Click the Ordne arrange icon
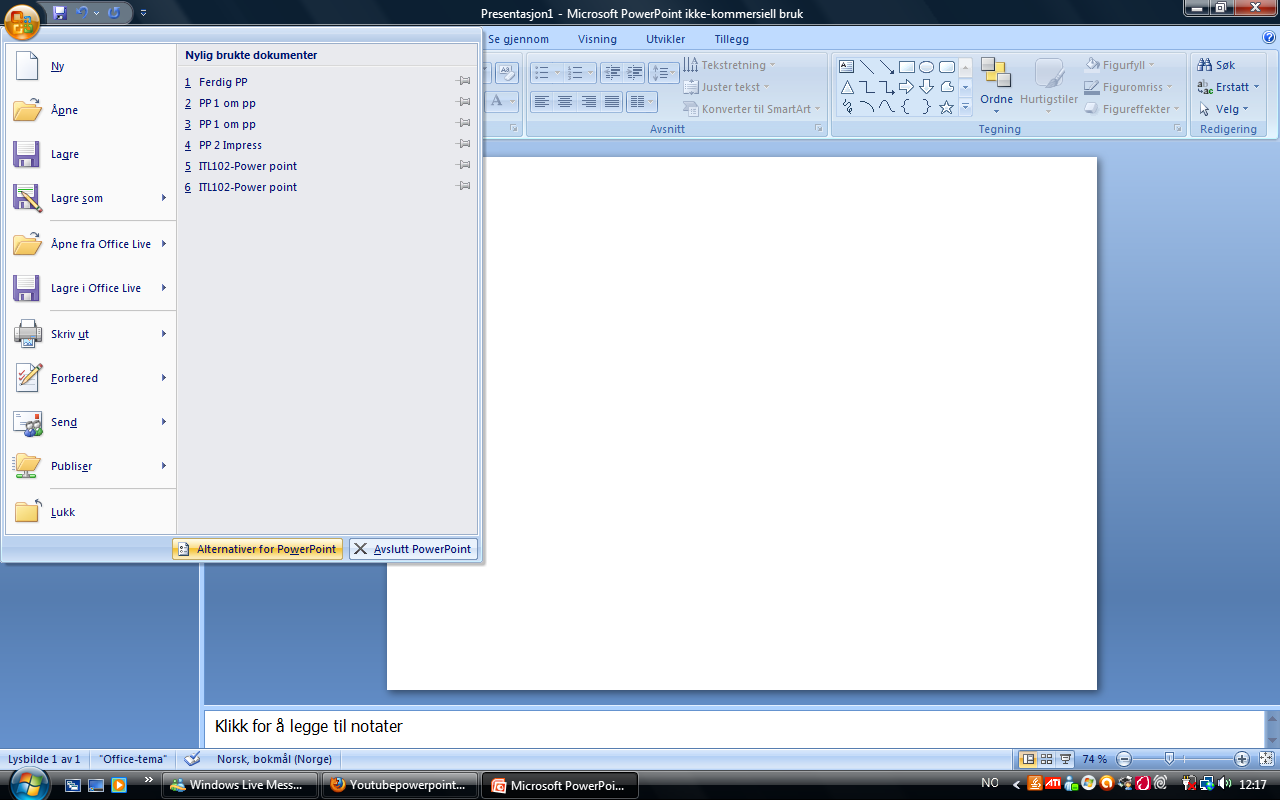This screenshot has width=1280, height=800. coord(996,74)
